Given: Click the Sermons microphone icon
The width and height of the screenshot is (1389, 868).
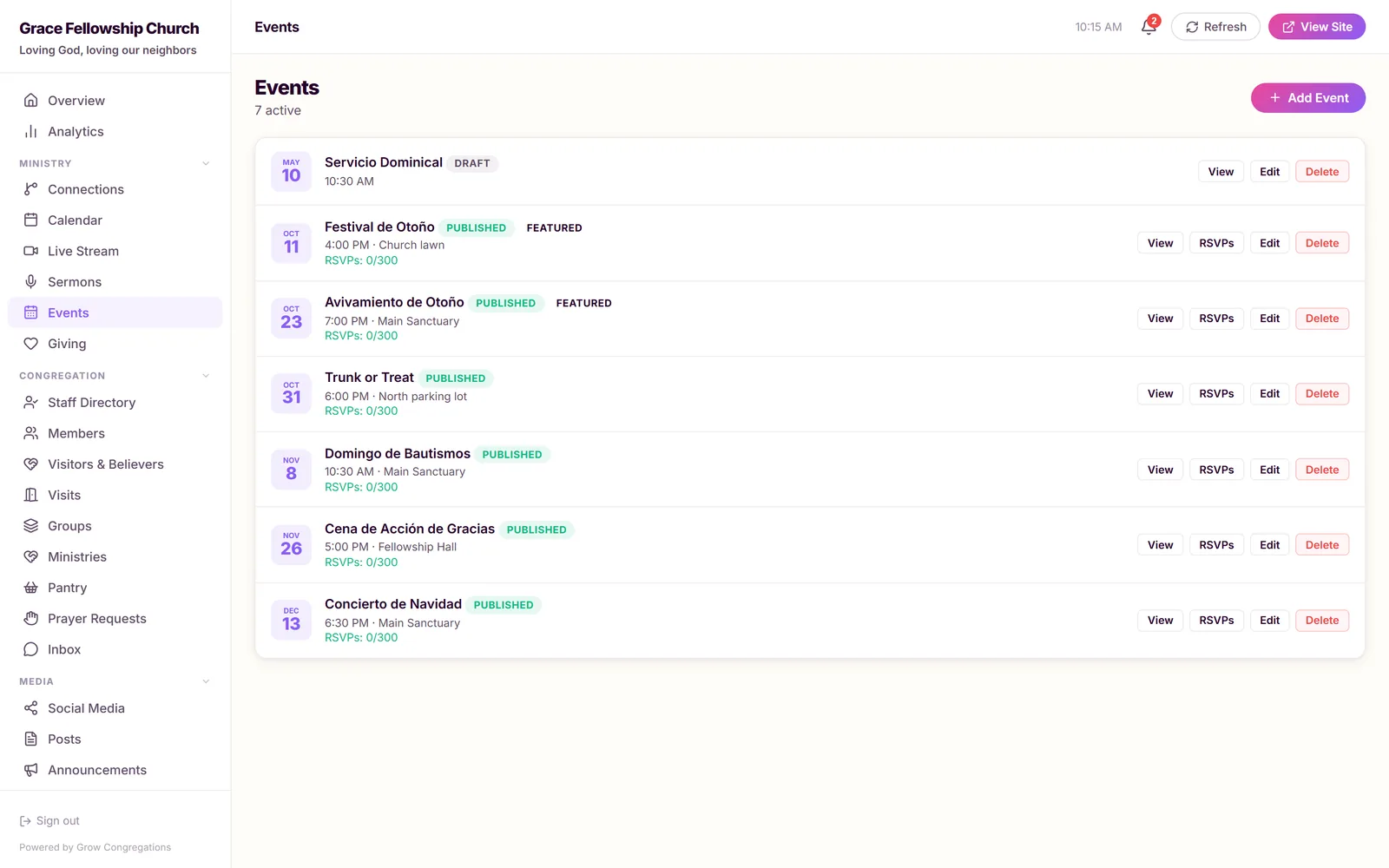Looking at the screenshot, I should 31,282.
